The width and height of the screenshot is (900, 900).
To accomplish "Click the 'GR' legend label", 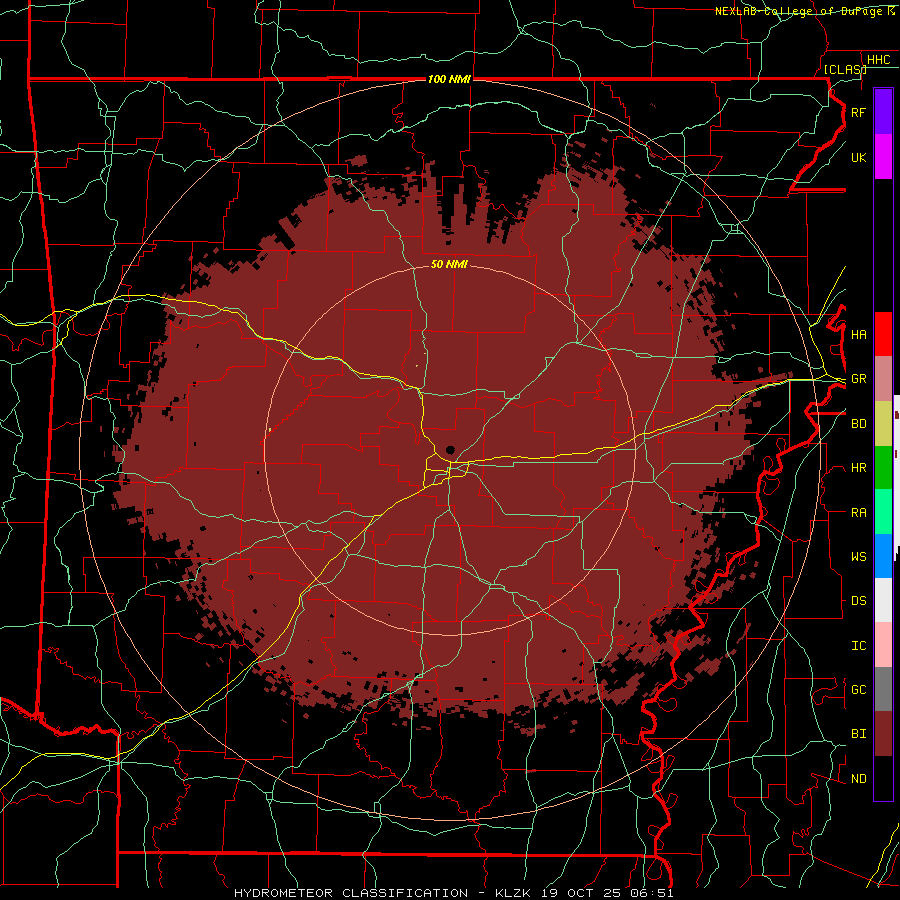I will (858, 379).
